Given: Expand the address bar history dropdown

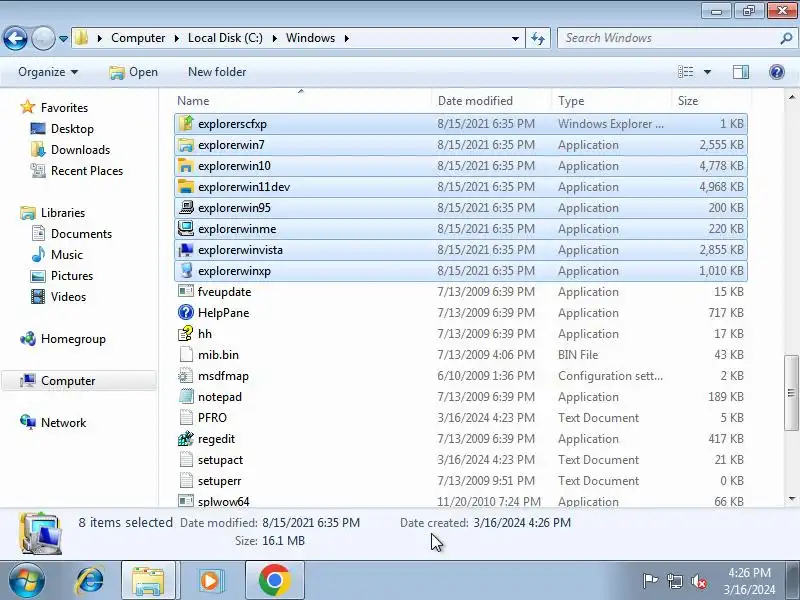Looking at the screenshot, I should click(515, 38).
